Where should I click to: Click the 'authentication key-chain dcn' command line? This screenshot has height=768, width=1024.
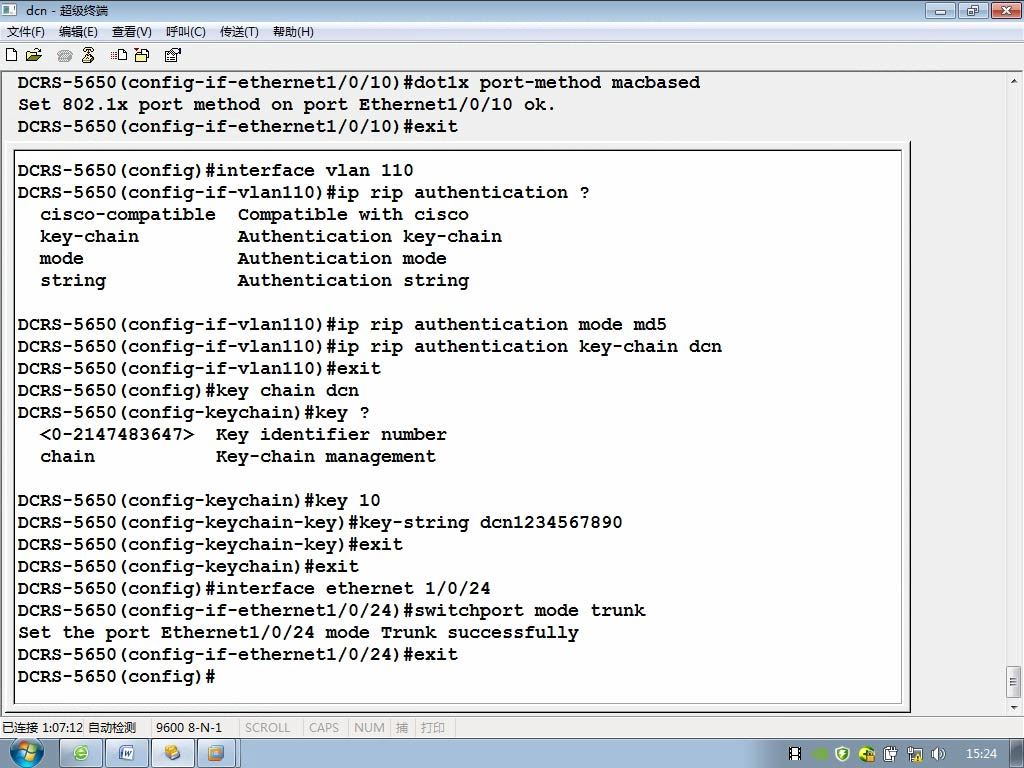(x=370, y=347)
